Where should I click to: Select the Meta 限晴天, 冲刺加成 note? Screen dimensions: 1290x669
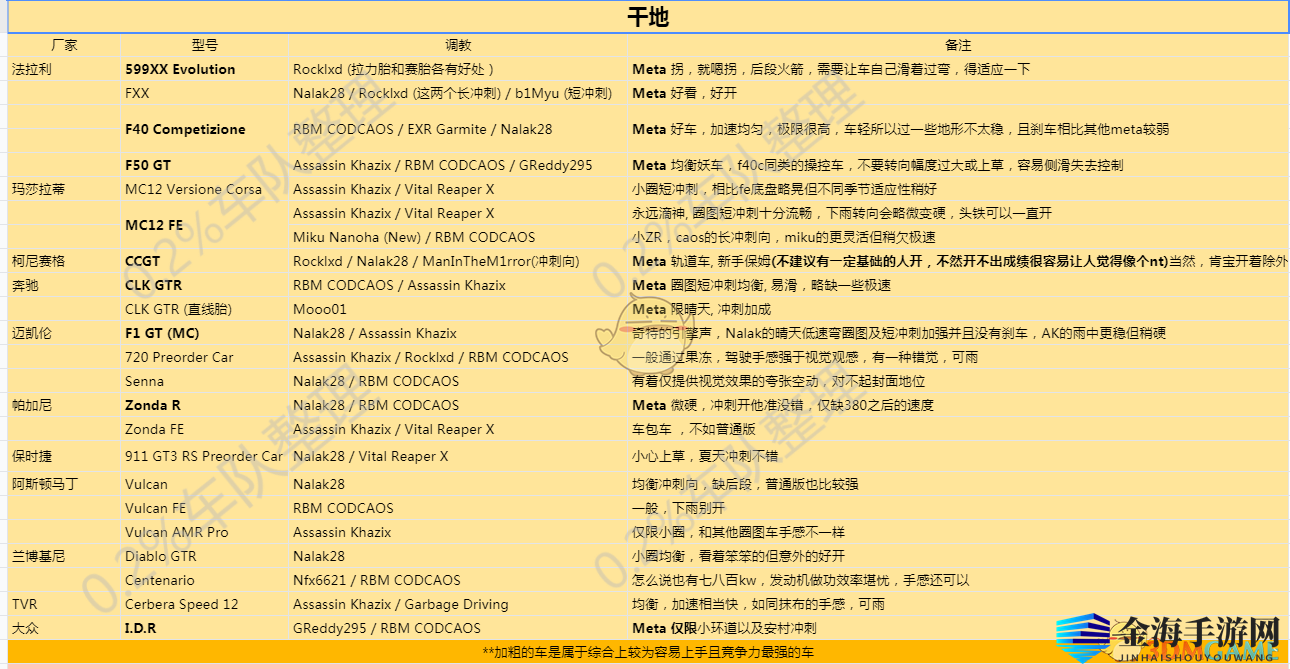pos(958,309)
